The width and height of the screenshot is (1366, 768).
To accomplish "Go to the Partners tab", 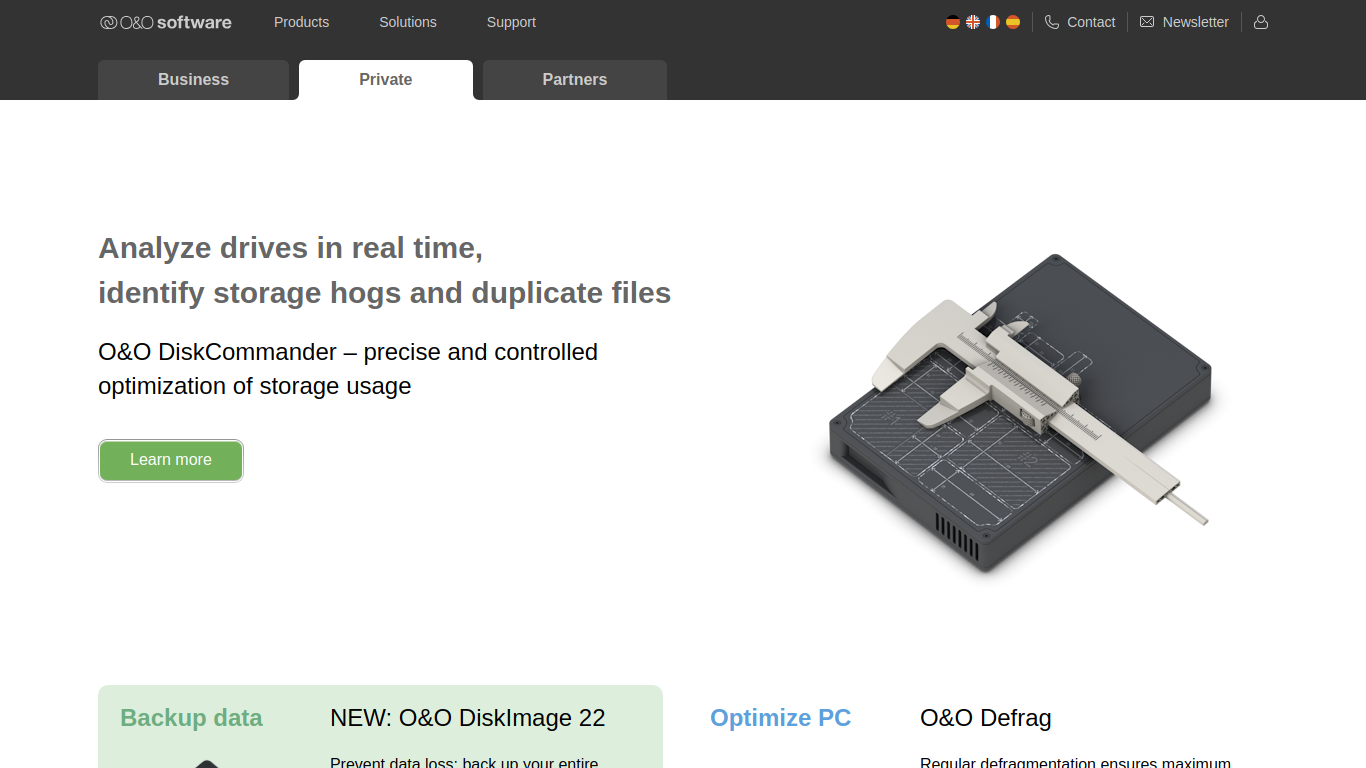I will pyautogui.click(x=575, y=80).
